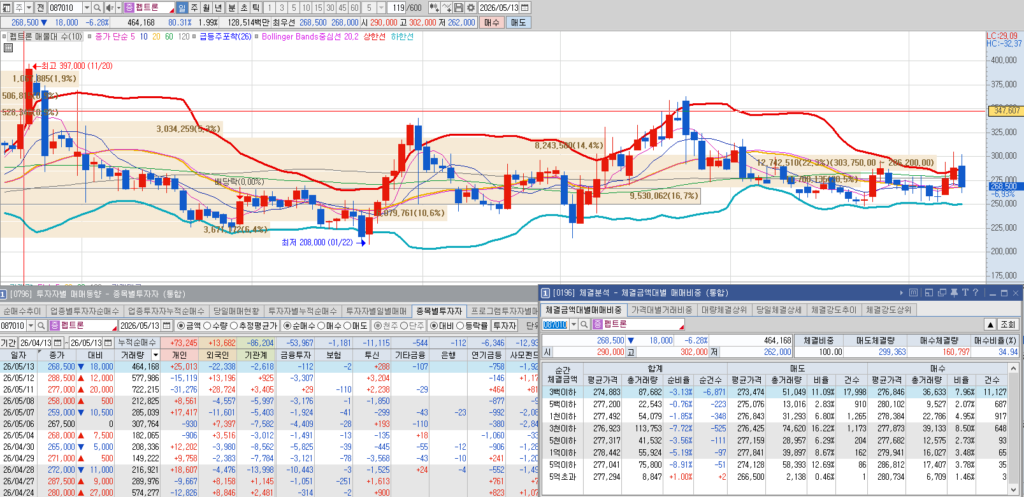
Task: Save the chart layout via floppy icon
Action: pyautogui.click(x=458, y=7)
